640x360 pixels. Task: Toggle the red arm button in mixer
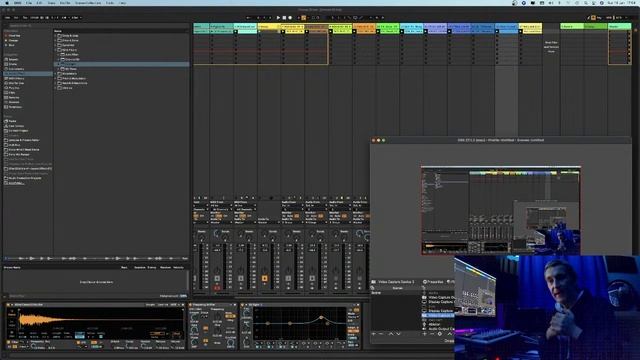217,288
